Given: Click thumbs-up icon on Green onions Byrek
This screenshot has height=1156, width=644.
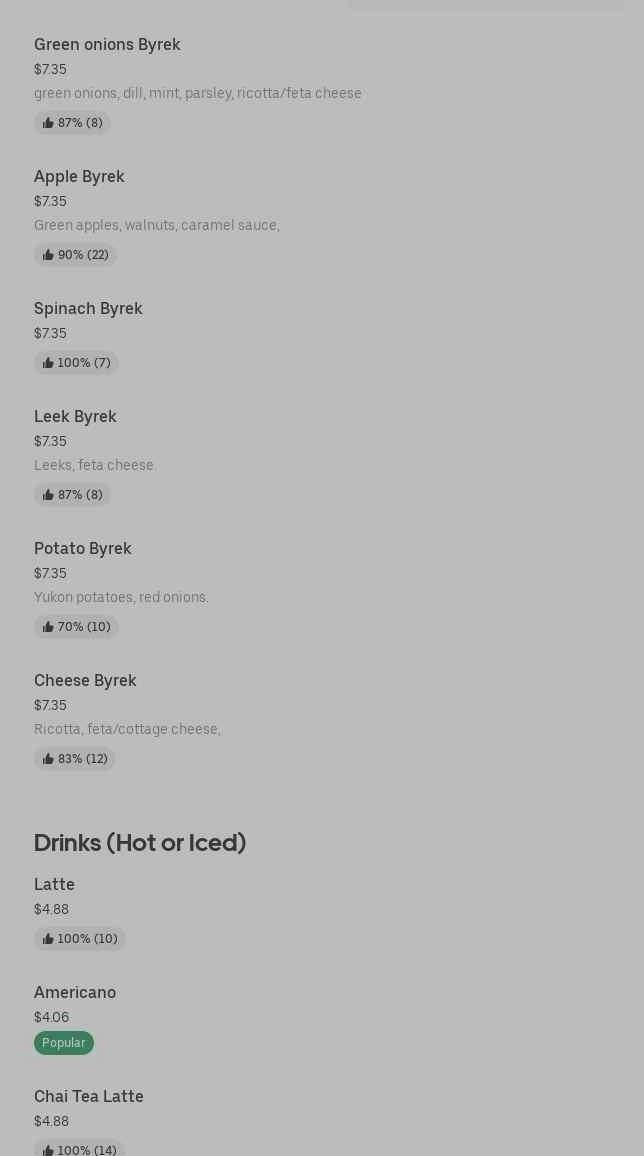Looking at the screenshot, I should tap(48, 123).
